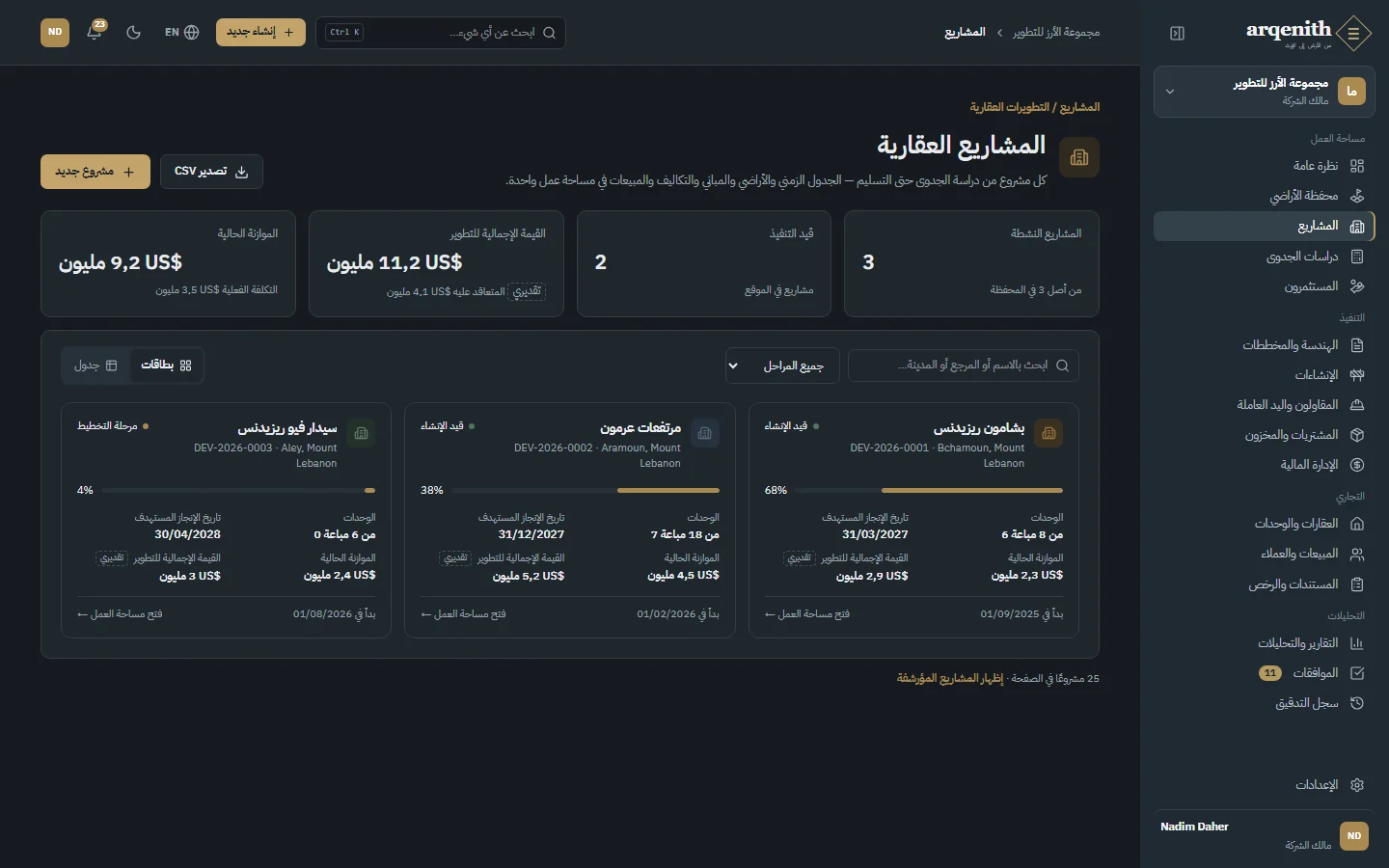Click المشتريات والمخزون box icon
1389x868 pixels.
tap(1357, 435)
